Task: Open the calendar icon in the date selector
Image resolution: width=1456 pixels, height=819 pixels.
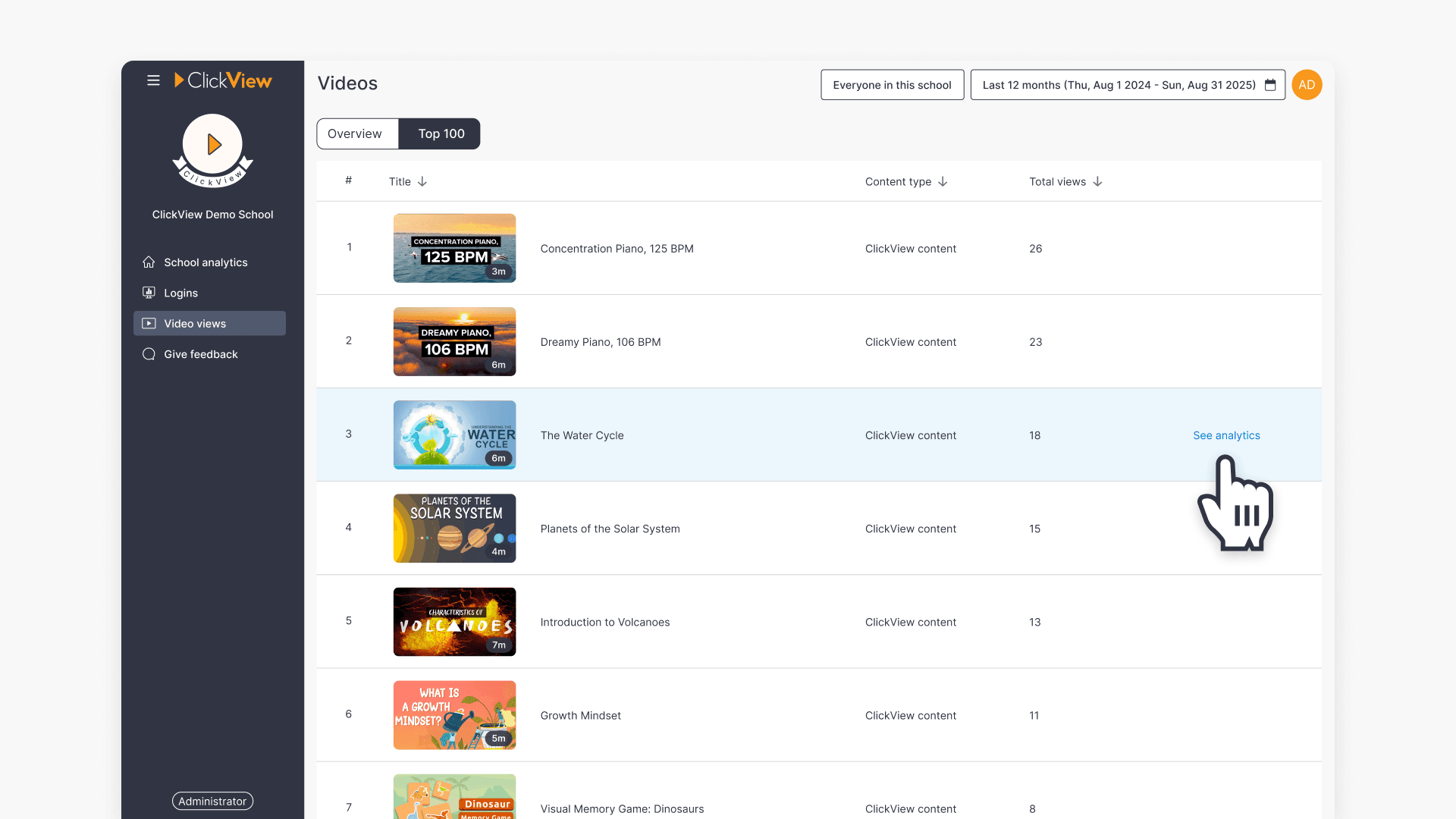Action: point(1270,85)
